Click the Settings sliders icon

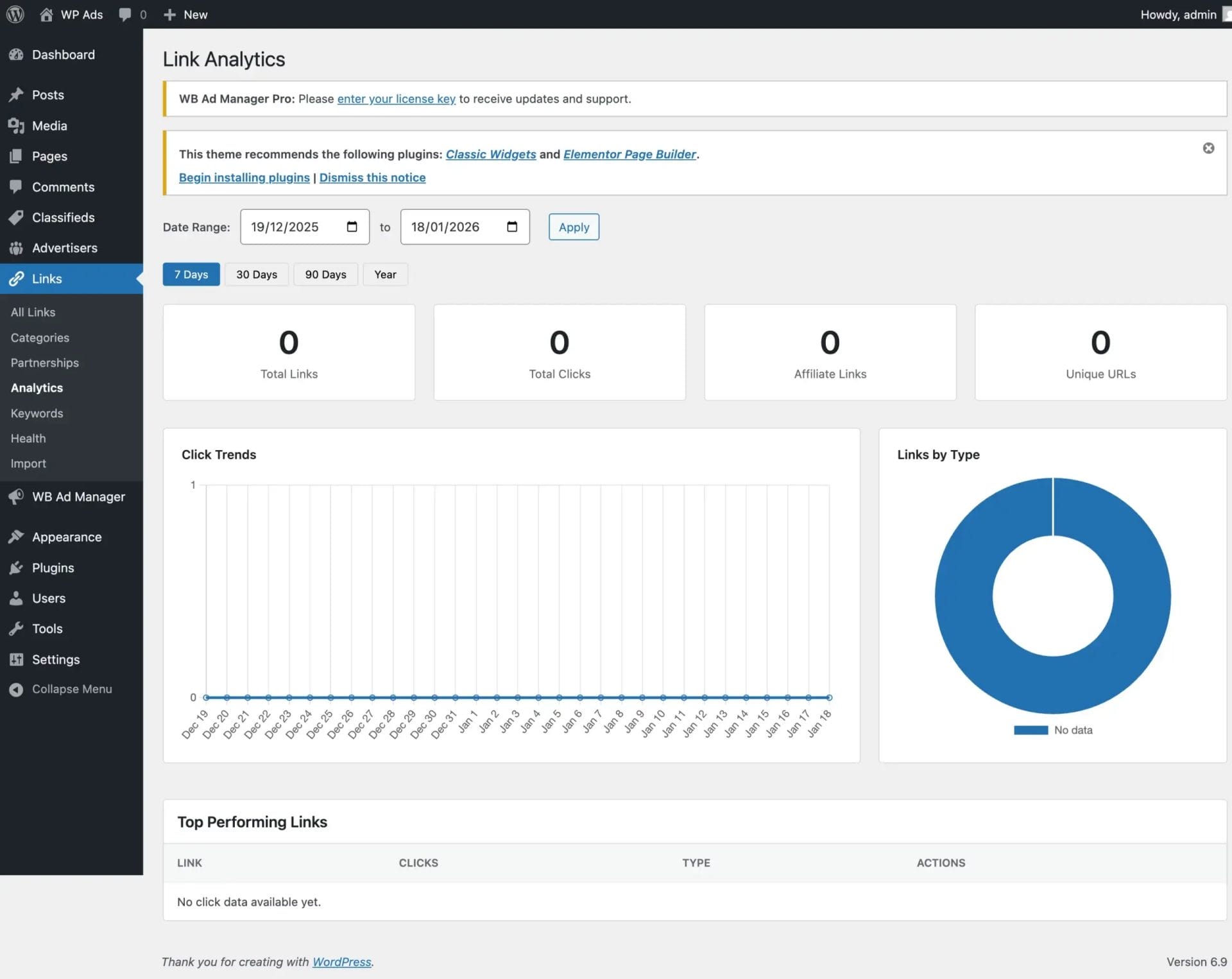[16, 659]
